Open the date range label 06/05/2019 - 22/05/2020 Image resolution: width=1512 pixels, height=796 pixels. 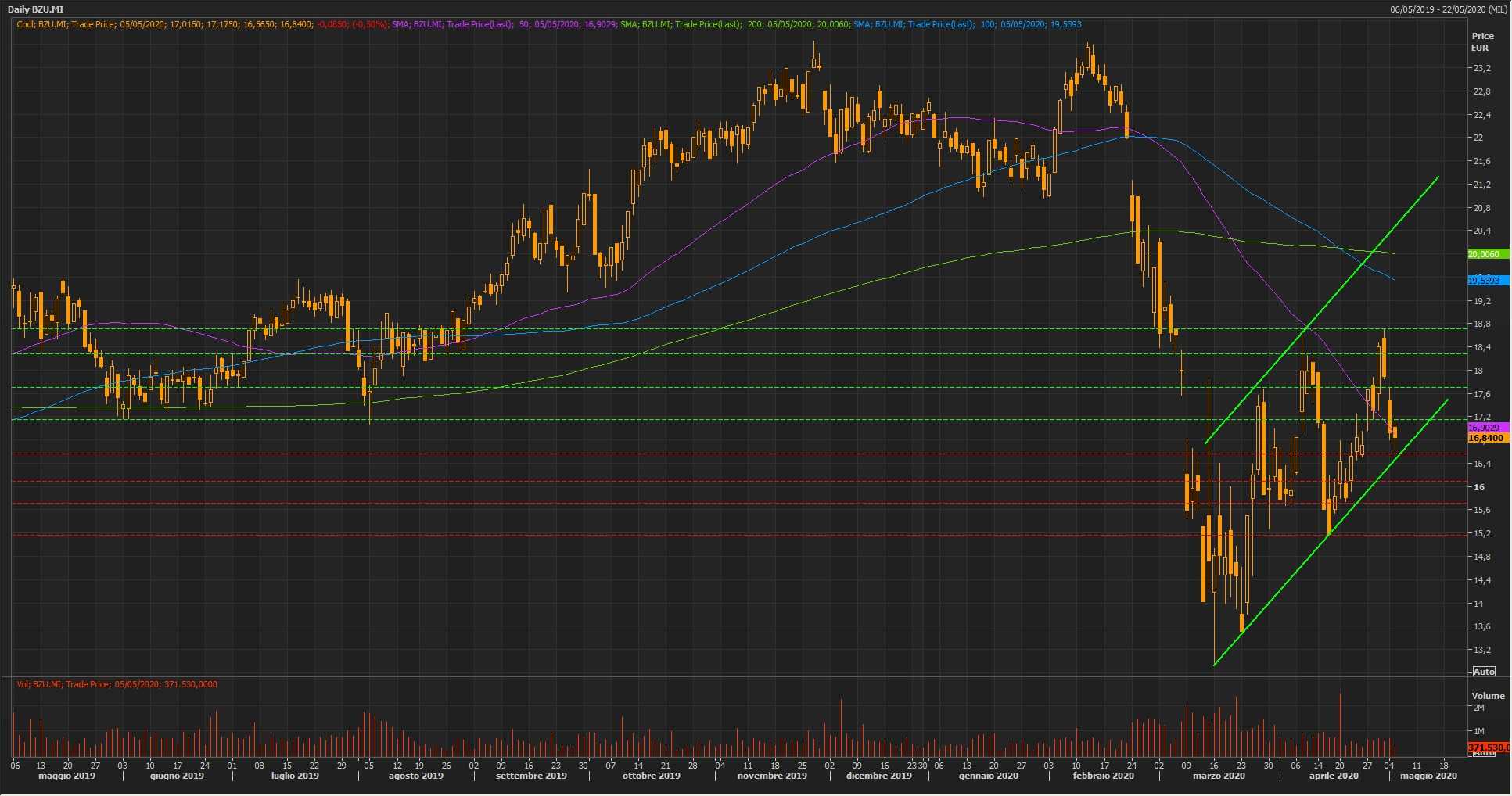[1447, 9]
